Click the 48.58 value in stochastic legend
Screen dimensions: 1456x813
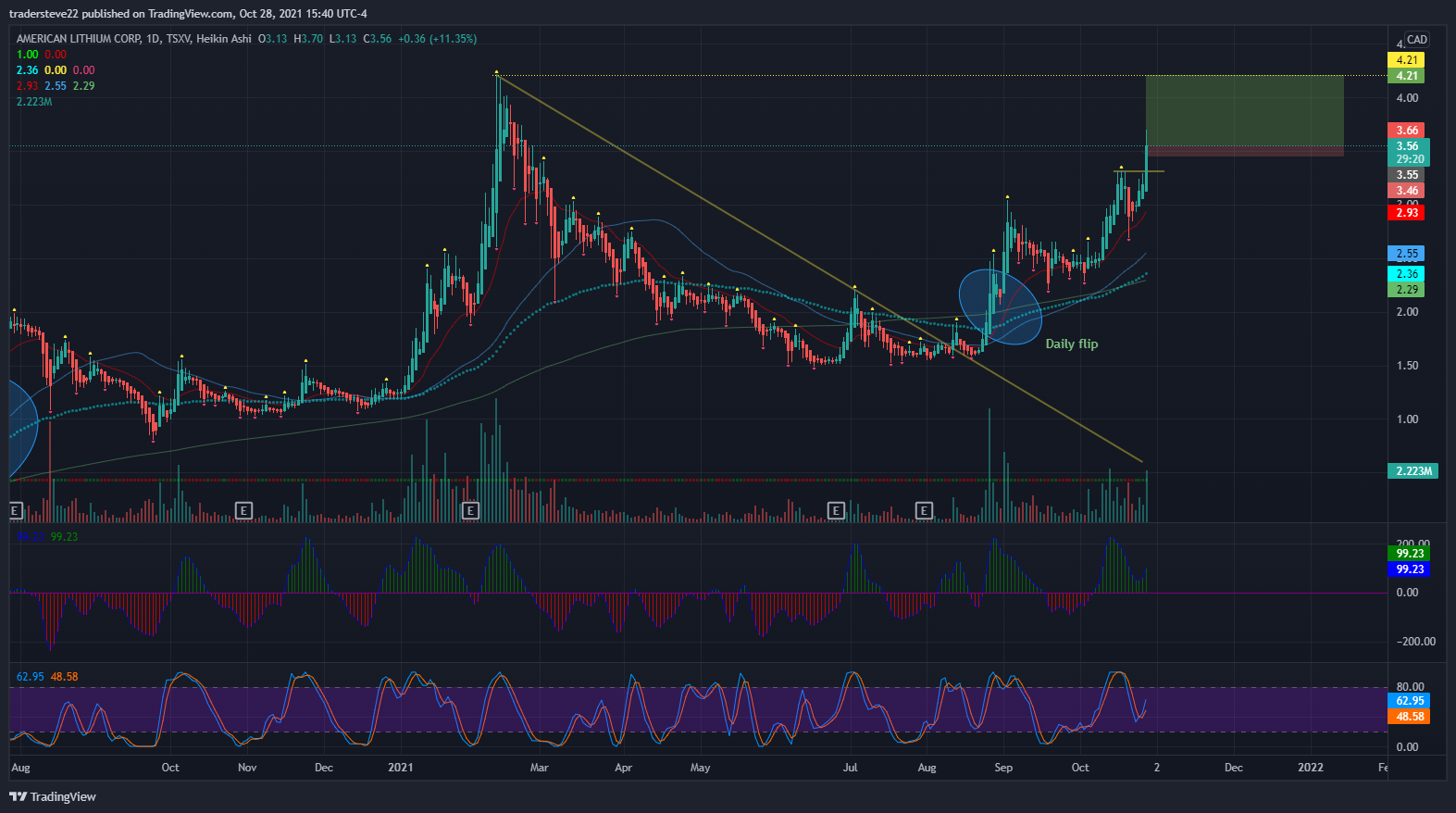[65, 677]
